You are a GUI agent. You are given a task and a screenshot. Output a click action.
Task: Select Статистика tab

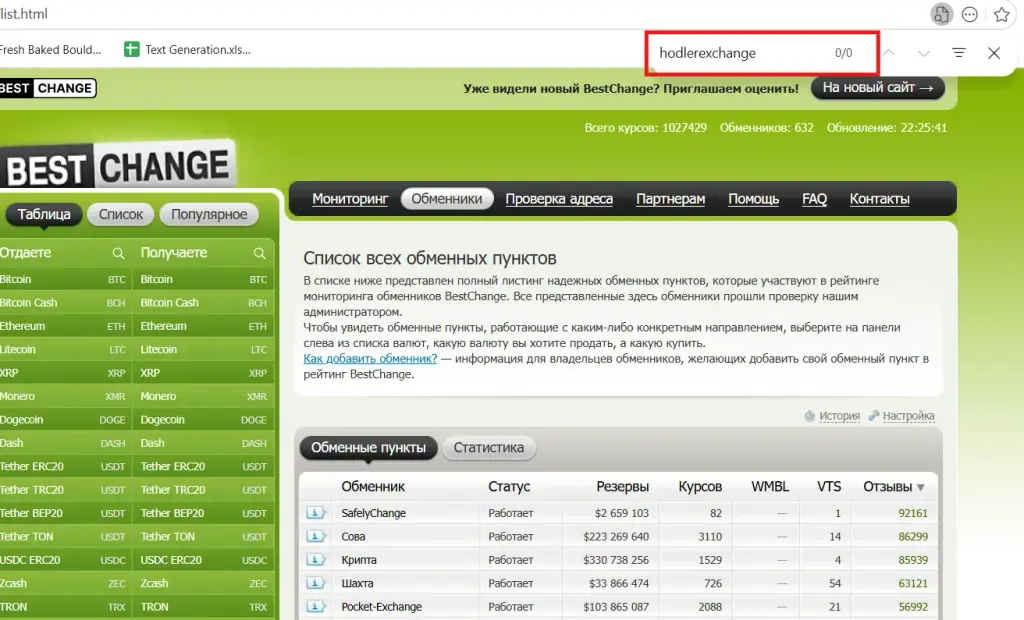pyautogui.click(x=488, y=448)
